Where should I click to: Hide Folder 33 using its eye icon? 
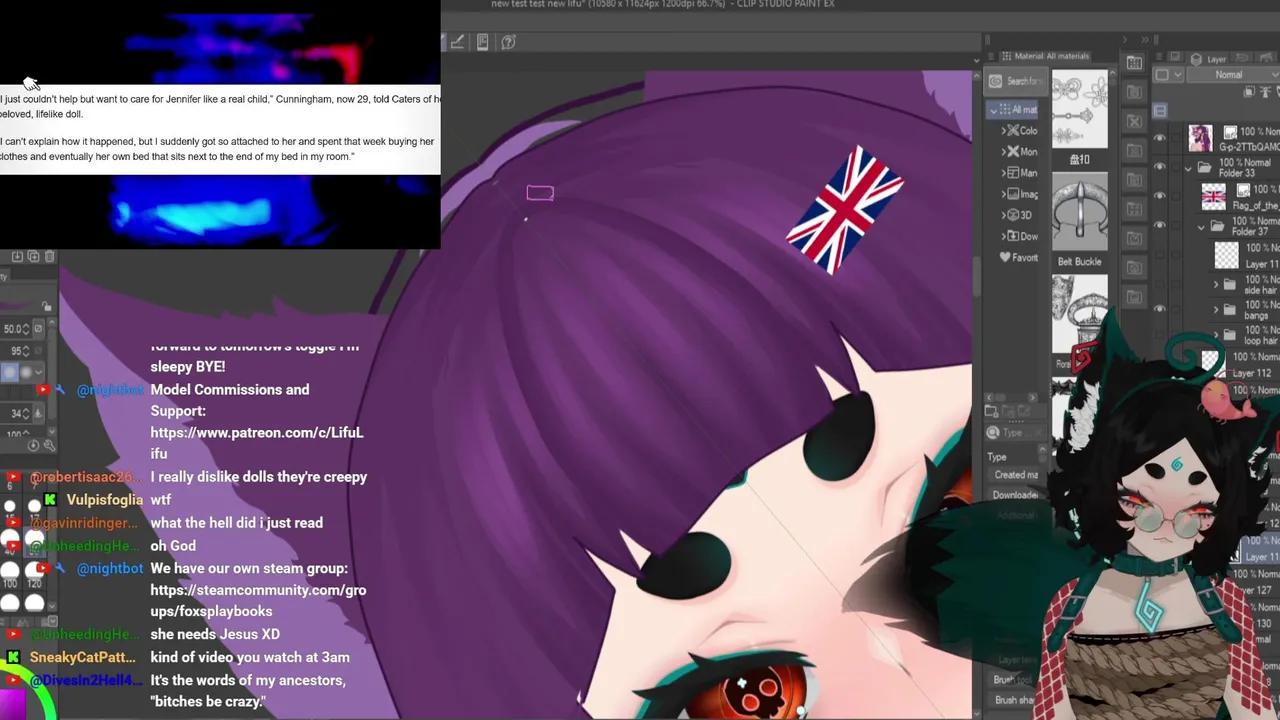coord(1160,167)
